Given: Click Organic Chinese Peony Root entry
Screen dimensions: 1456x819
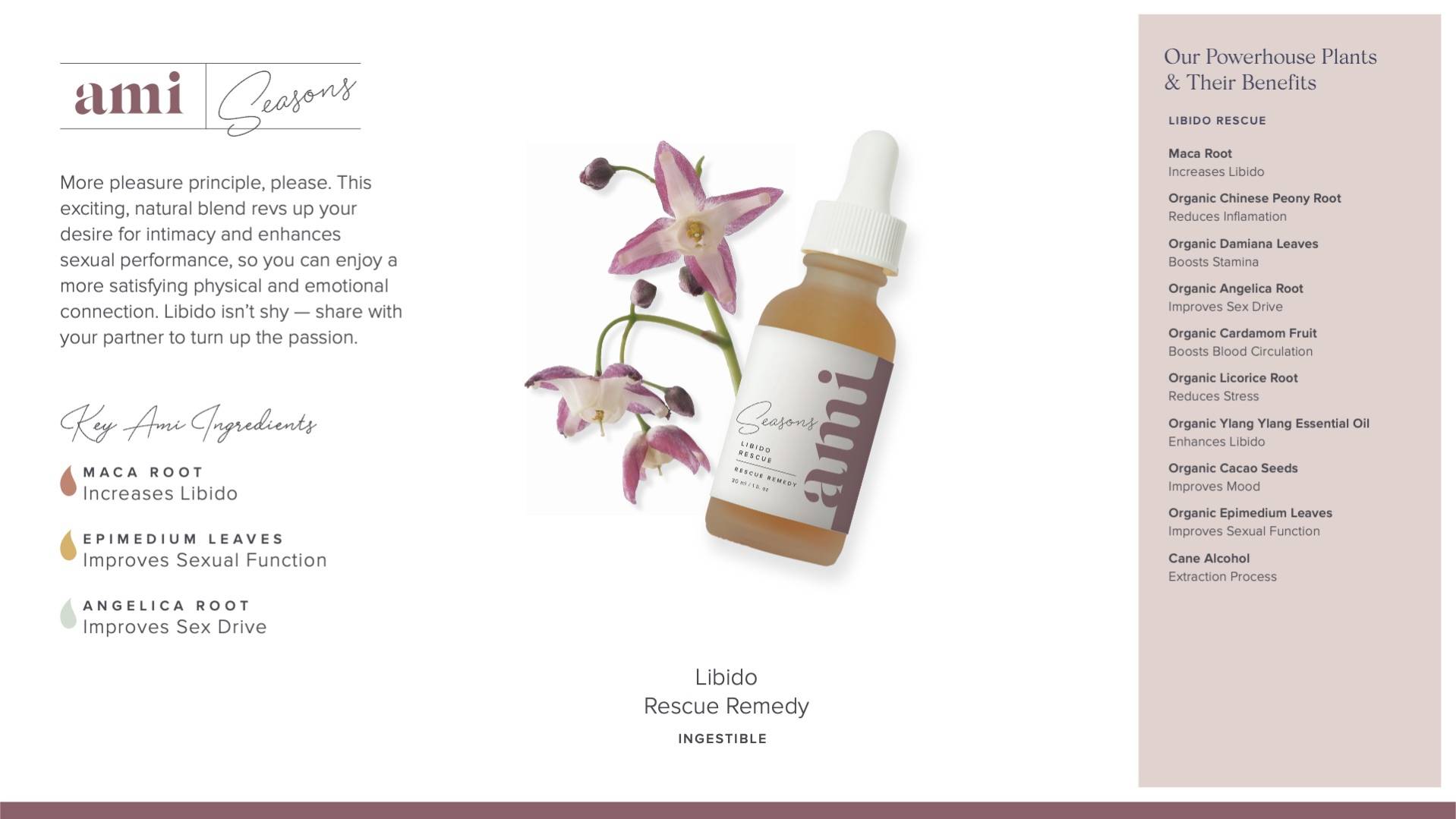Looking at the screenshot, I should point(1254,207).
